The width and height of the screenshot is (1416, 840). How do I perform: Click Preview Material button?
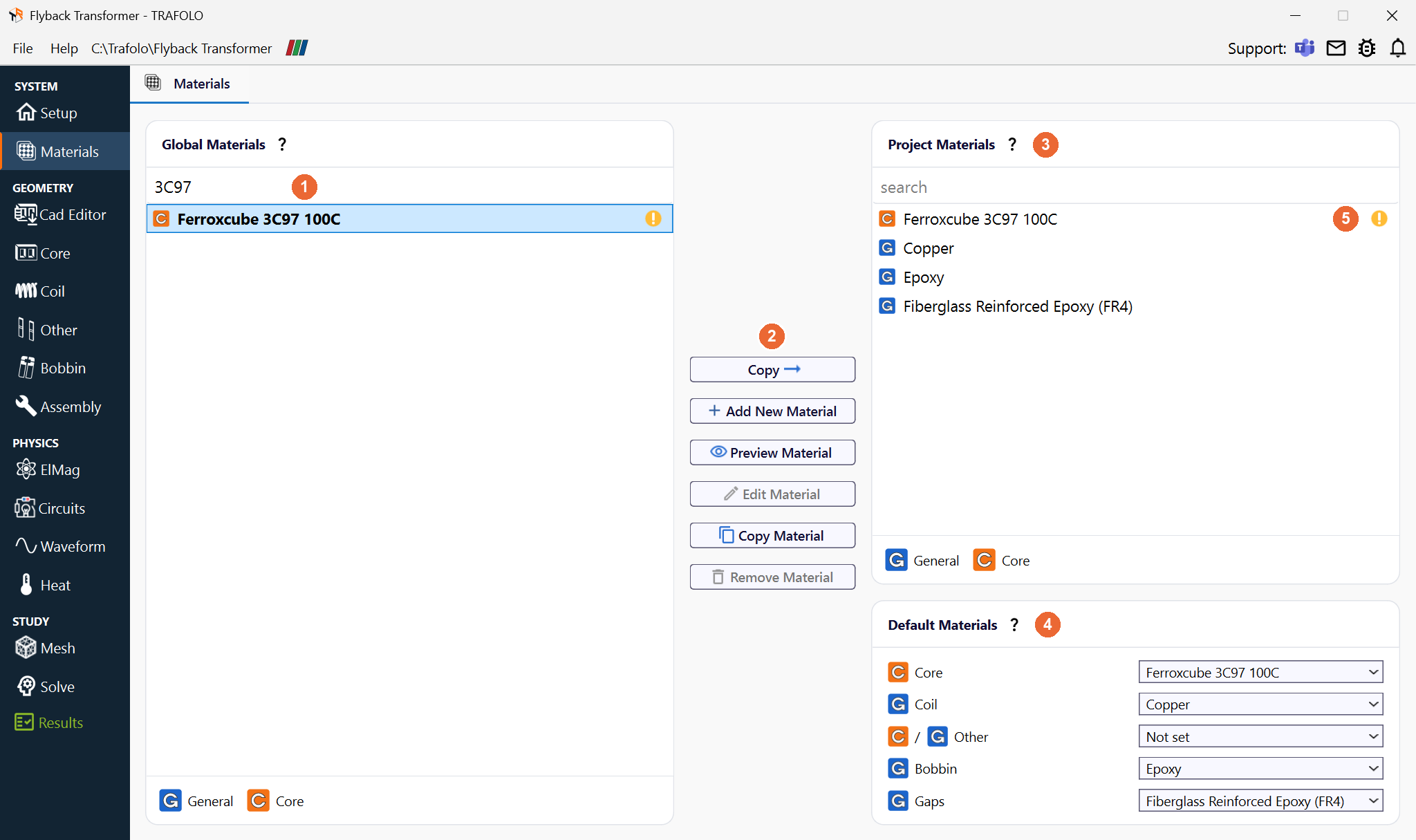[772, 453]
